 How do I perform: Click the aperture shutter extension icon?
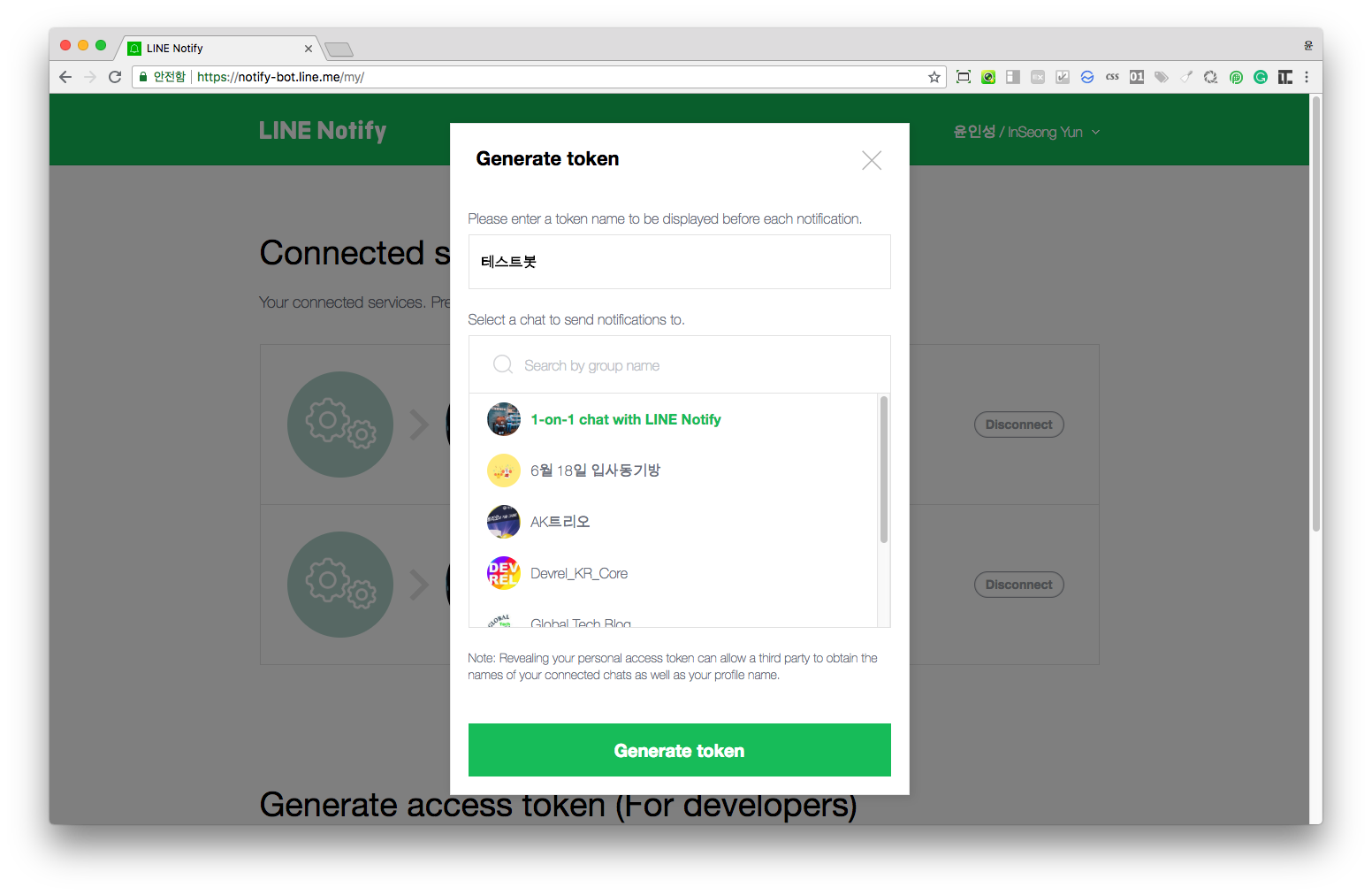click(1211, 77)
